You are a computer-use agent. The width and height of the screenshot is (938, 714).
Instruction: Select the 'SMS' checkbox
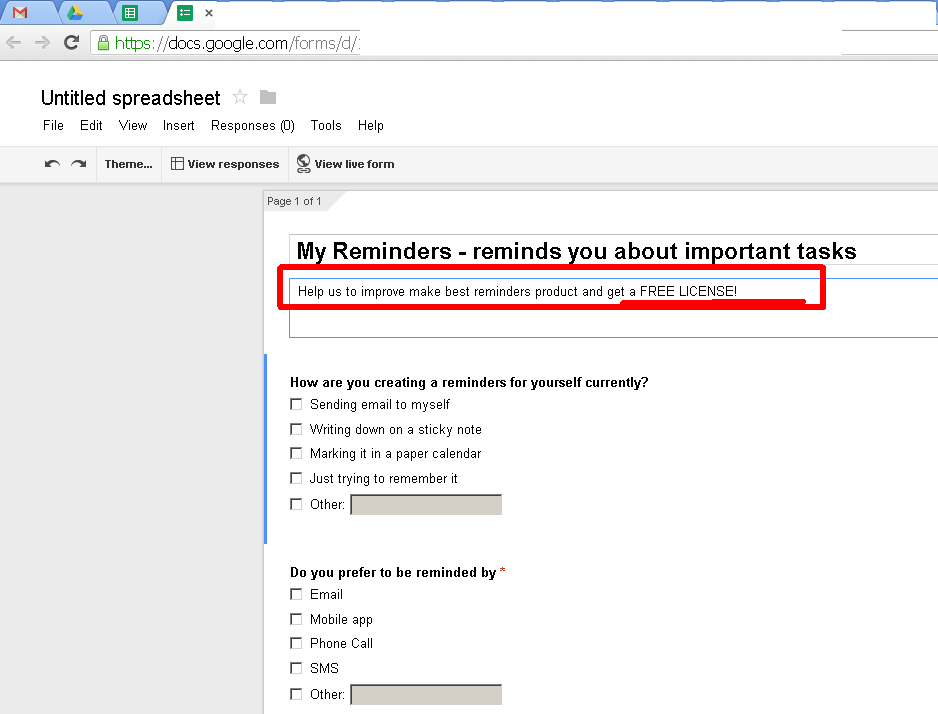point(296,668)
